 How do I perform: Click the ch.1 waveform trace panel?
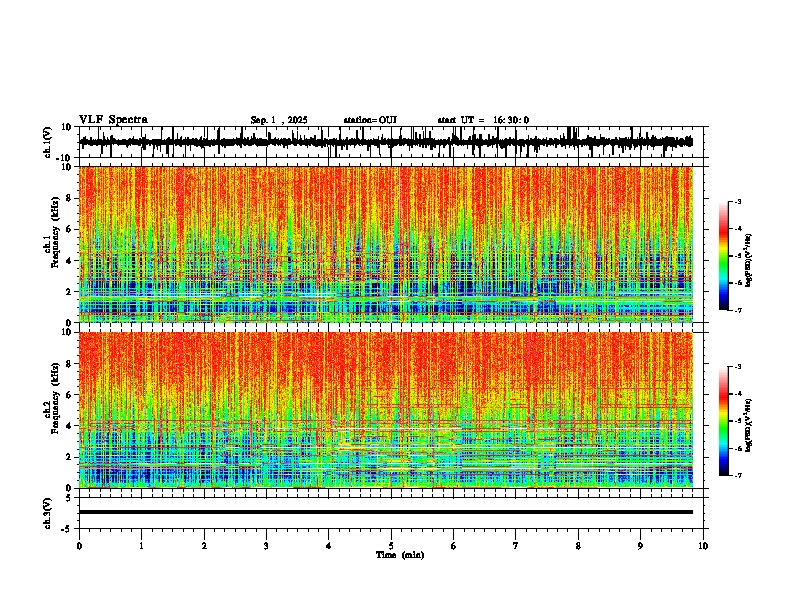393,142
